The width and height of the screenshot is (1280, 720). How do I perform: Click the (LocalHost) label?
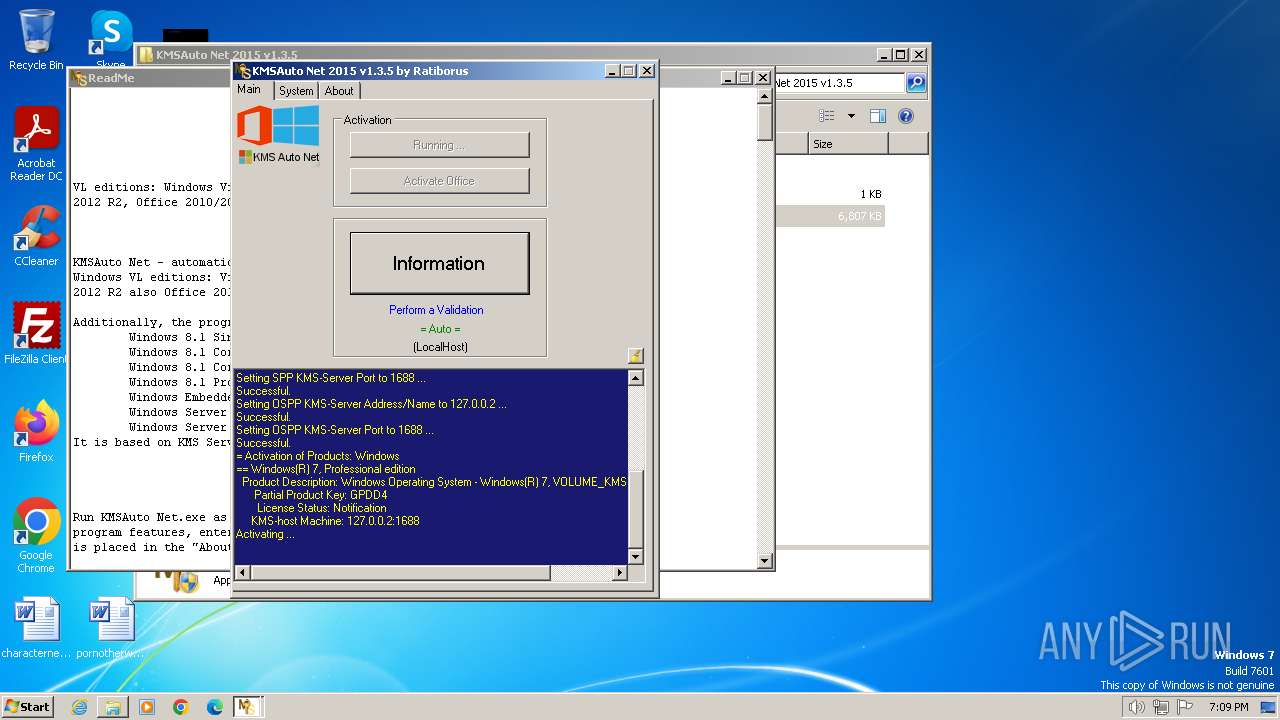[x=440, y=347]
